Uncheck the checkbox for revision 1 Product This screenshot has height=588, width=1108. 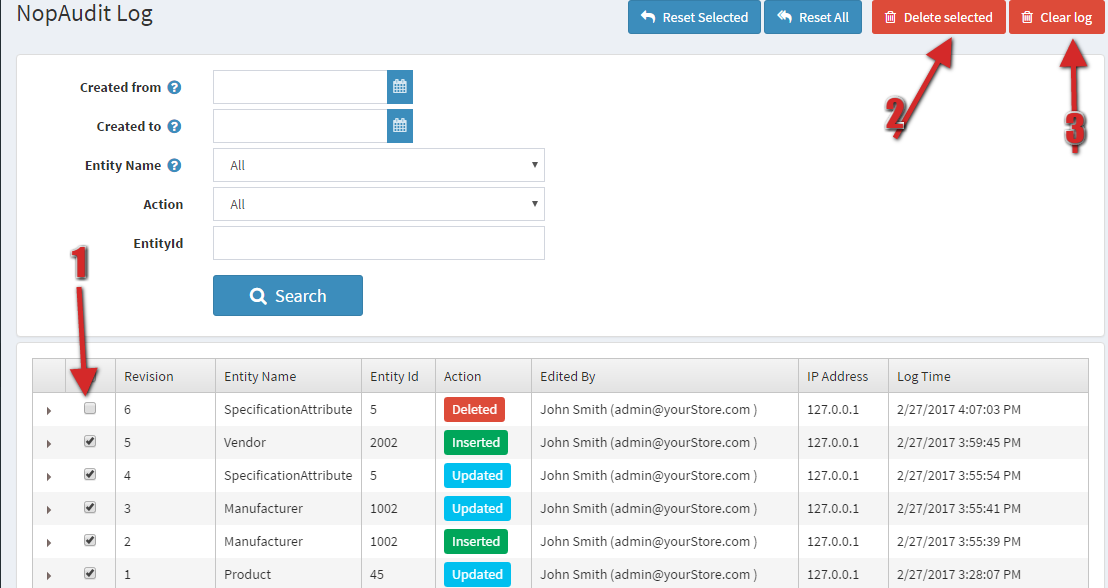tap(90, 573)
